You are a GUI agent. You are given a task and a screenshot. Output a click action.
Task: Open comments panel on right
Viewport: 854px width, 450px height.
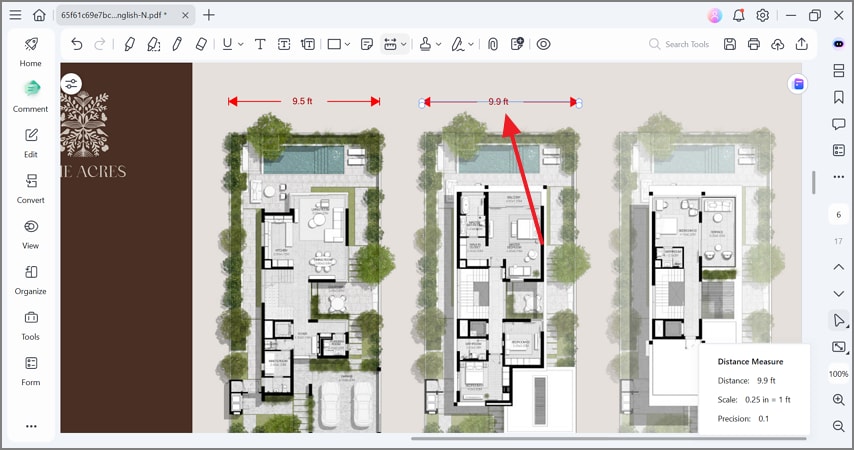click(839, 124)
